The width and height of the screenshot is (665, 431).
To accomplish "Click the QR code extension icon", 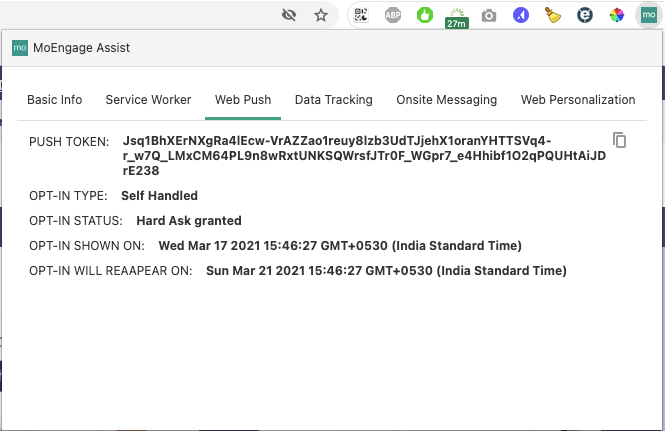I will [x=361, y=15].
